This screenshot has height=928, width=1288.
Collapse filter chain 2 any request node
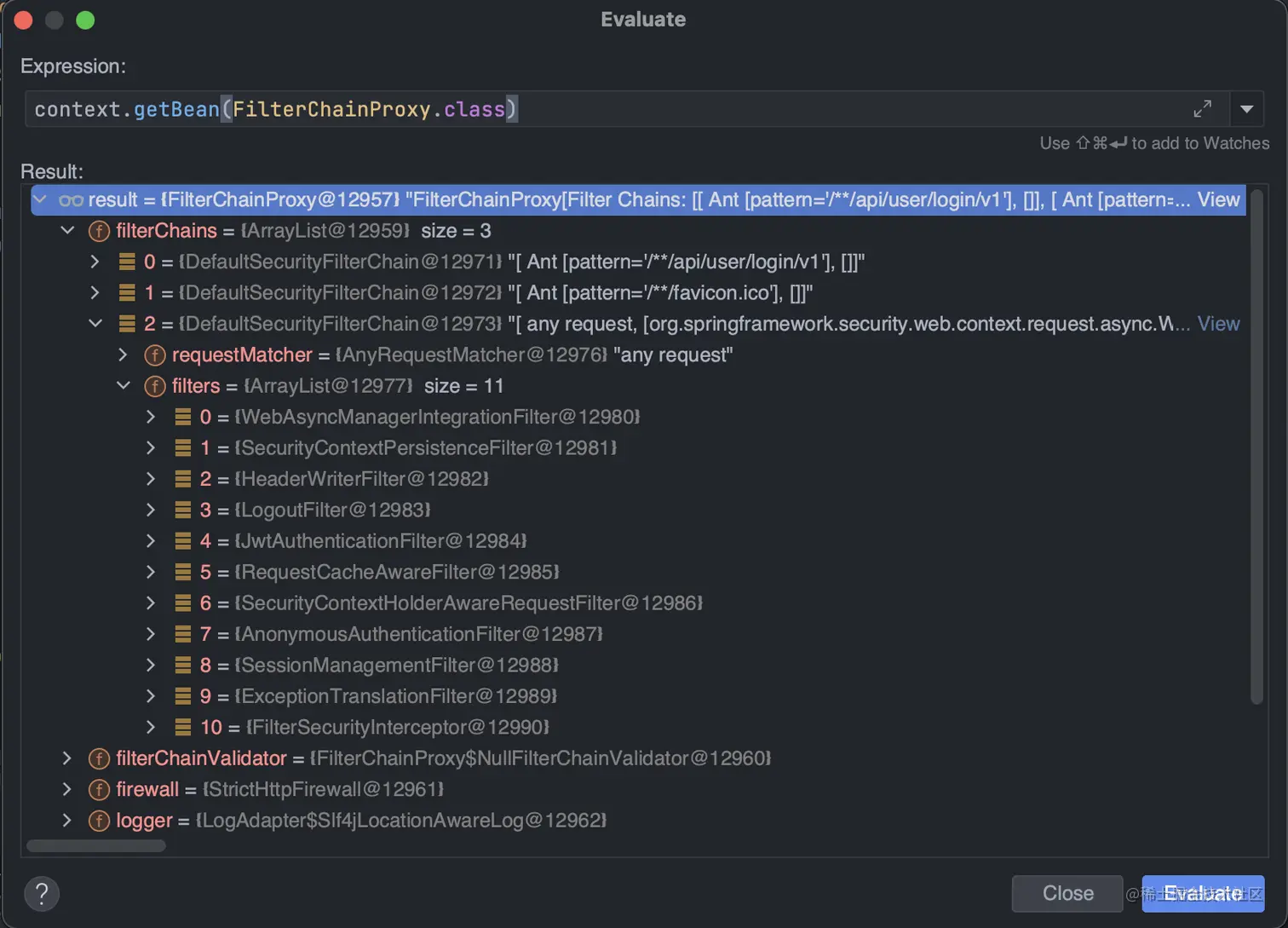point(95,324)
